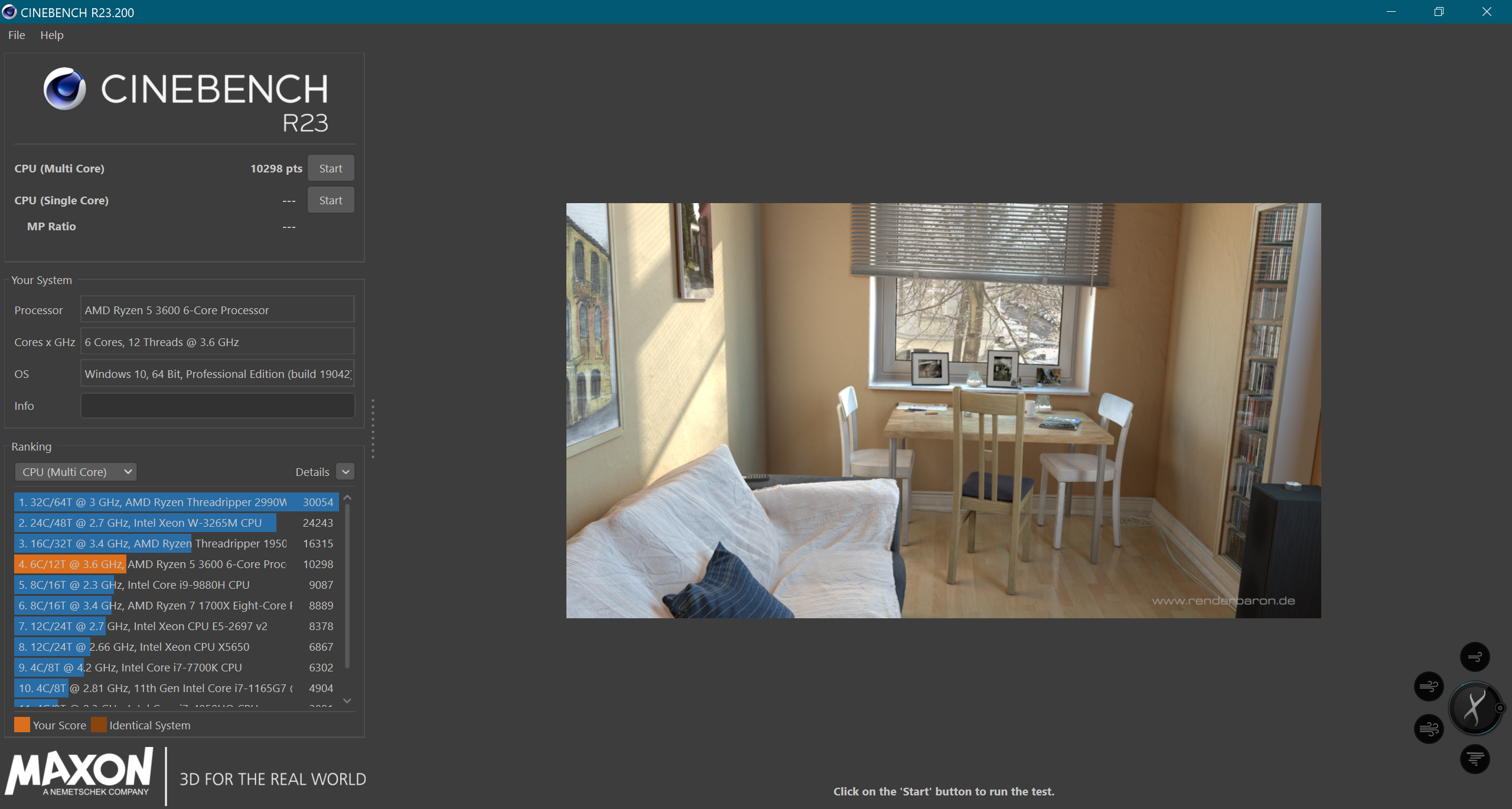
Task: Start the CPU Multi Core test
Action: click(330, 168)
